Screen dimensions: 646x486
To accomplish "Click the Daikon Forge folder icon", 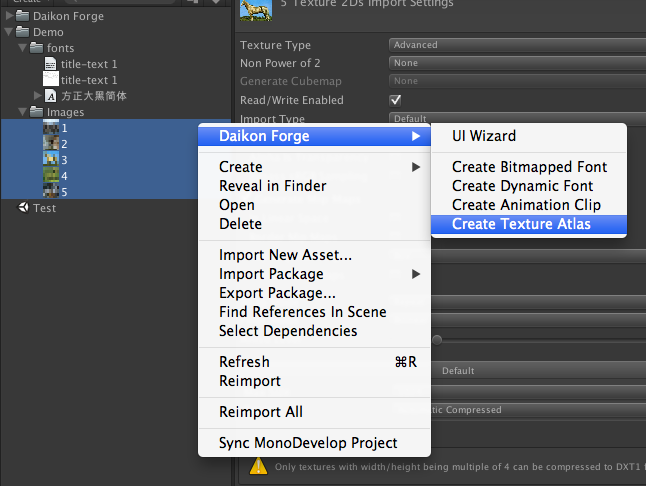I will [x=22, y=16].
